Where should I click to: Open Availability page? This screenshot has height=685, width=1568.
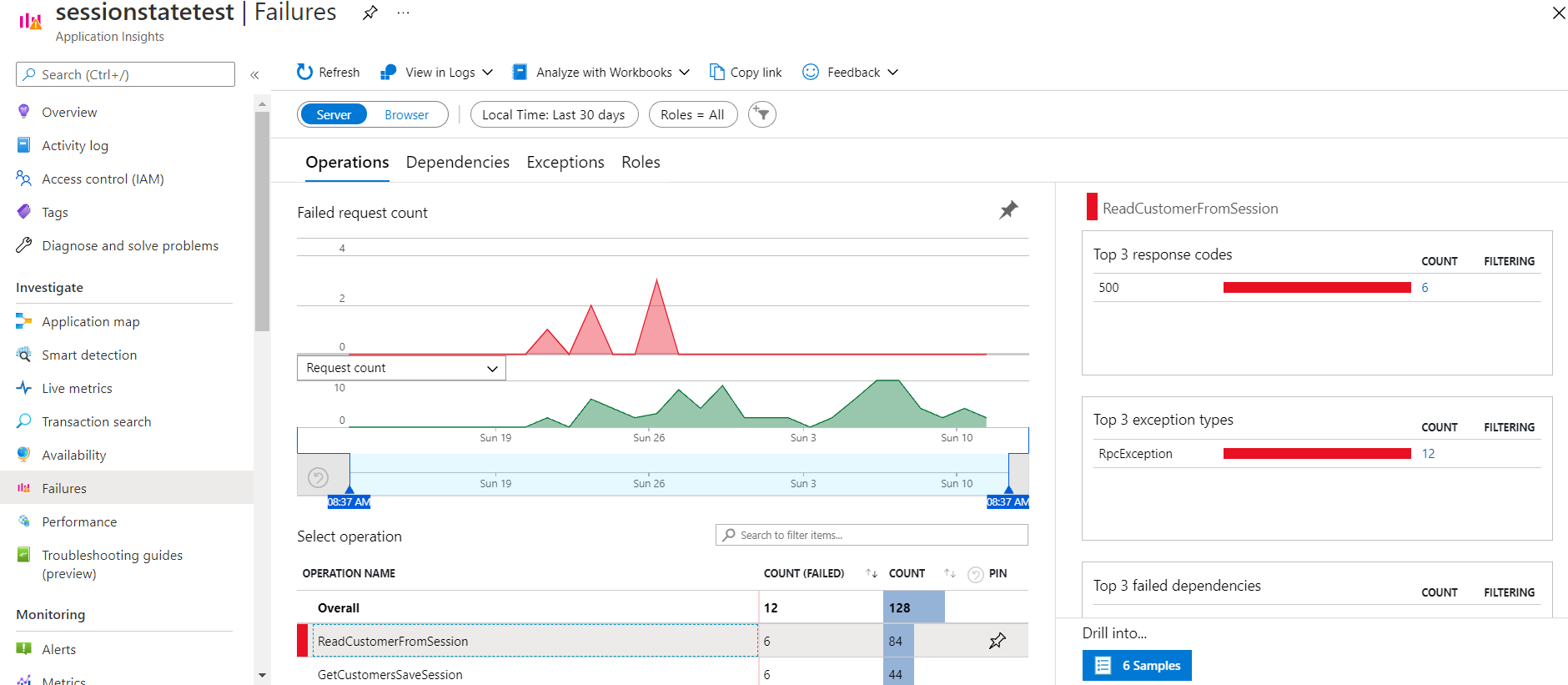74,455
